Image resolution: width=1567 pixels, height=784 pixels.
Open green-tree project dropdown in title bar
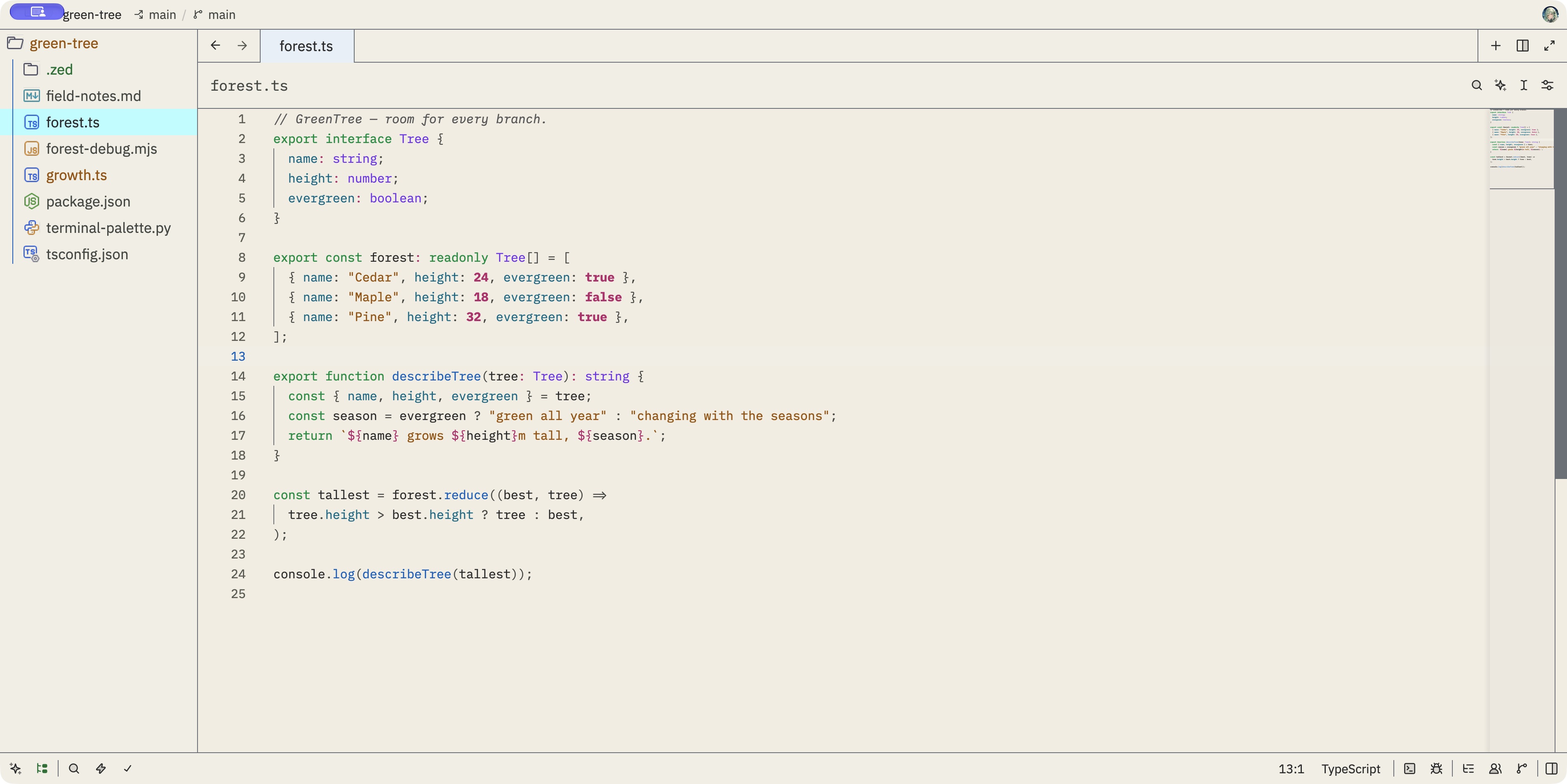tap(92, 14)
